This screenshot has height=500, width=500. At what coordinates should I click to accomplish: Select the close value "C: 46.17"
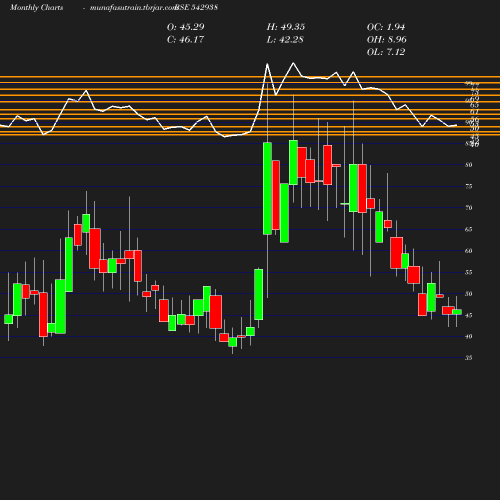point(185,40)
